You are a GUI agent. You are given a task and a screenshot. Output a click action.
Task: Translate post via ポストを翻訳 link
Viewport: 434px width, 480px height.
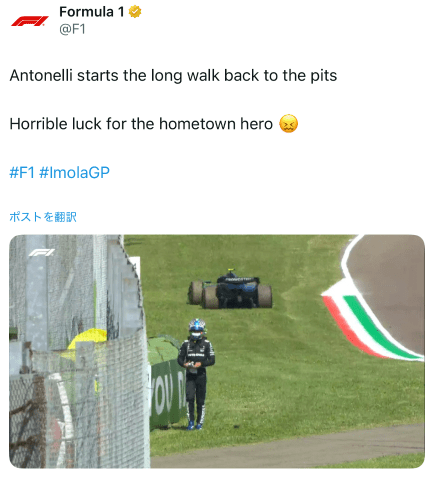[43, 217]
